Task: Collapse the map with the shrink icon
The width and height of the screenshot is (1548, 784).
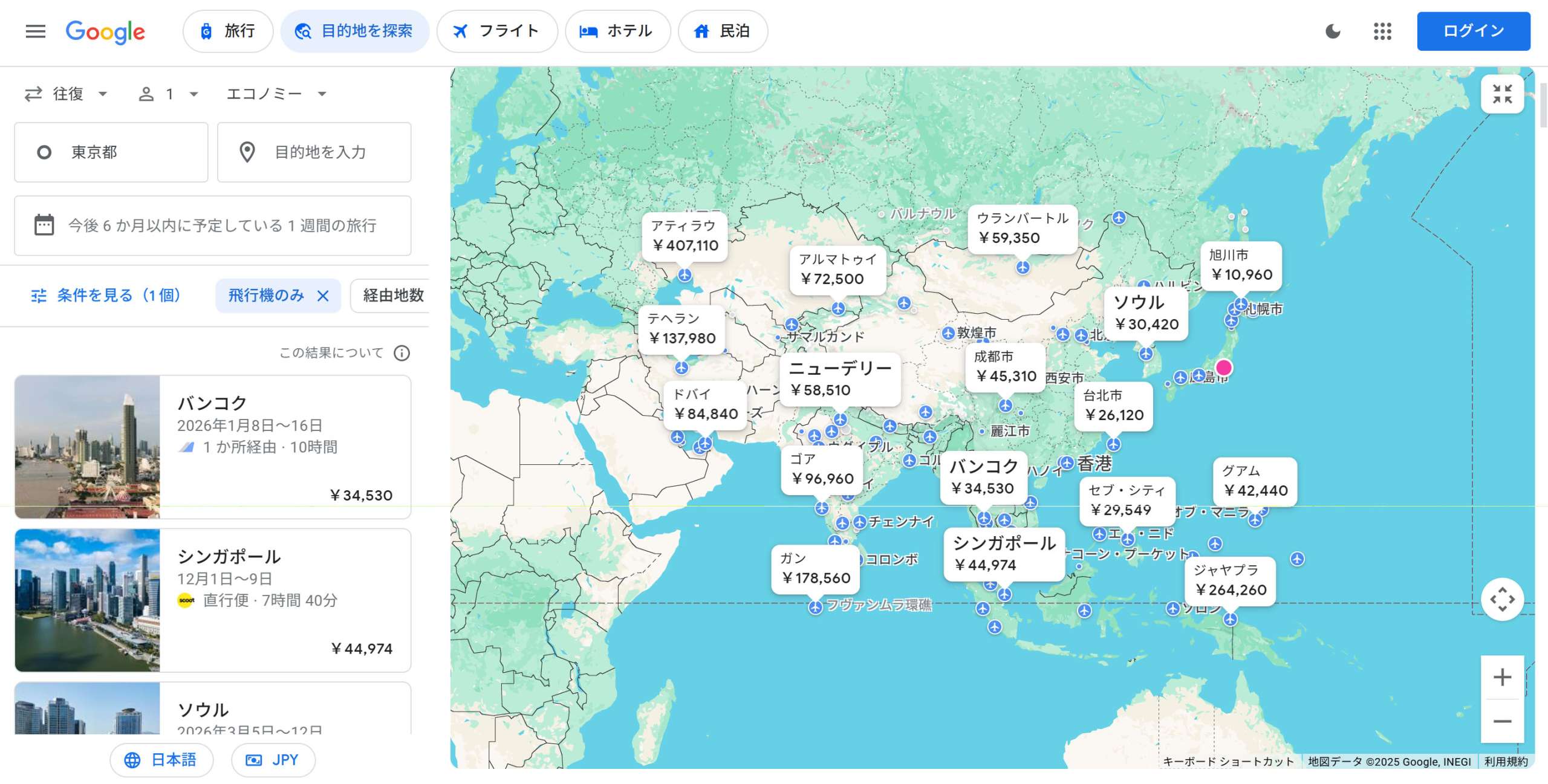Action: [1502, 94]
